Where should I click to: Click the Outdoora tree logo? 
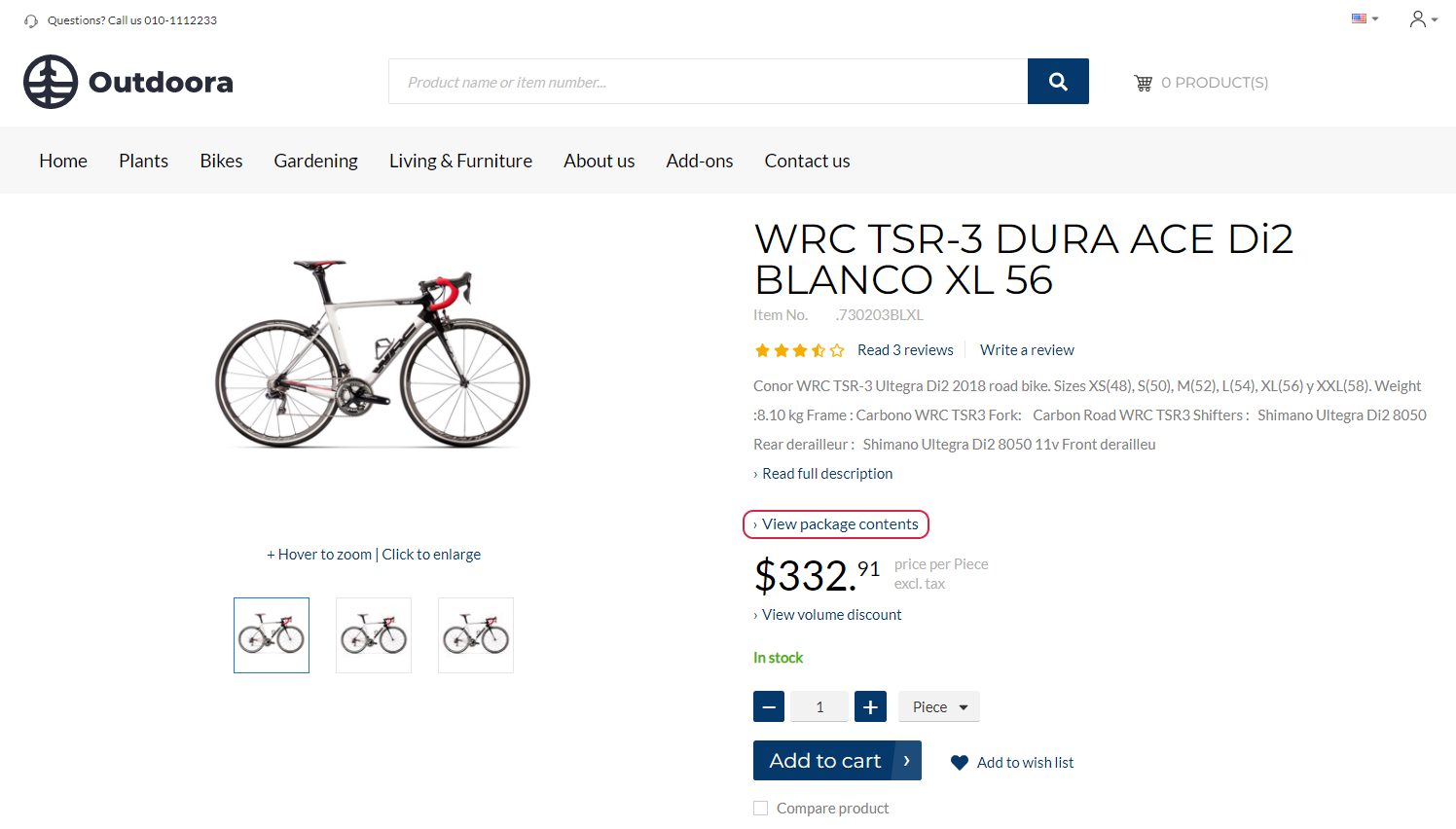(x=51, y=82)
